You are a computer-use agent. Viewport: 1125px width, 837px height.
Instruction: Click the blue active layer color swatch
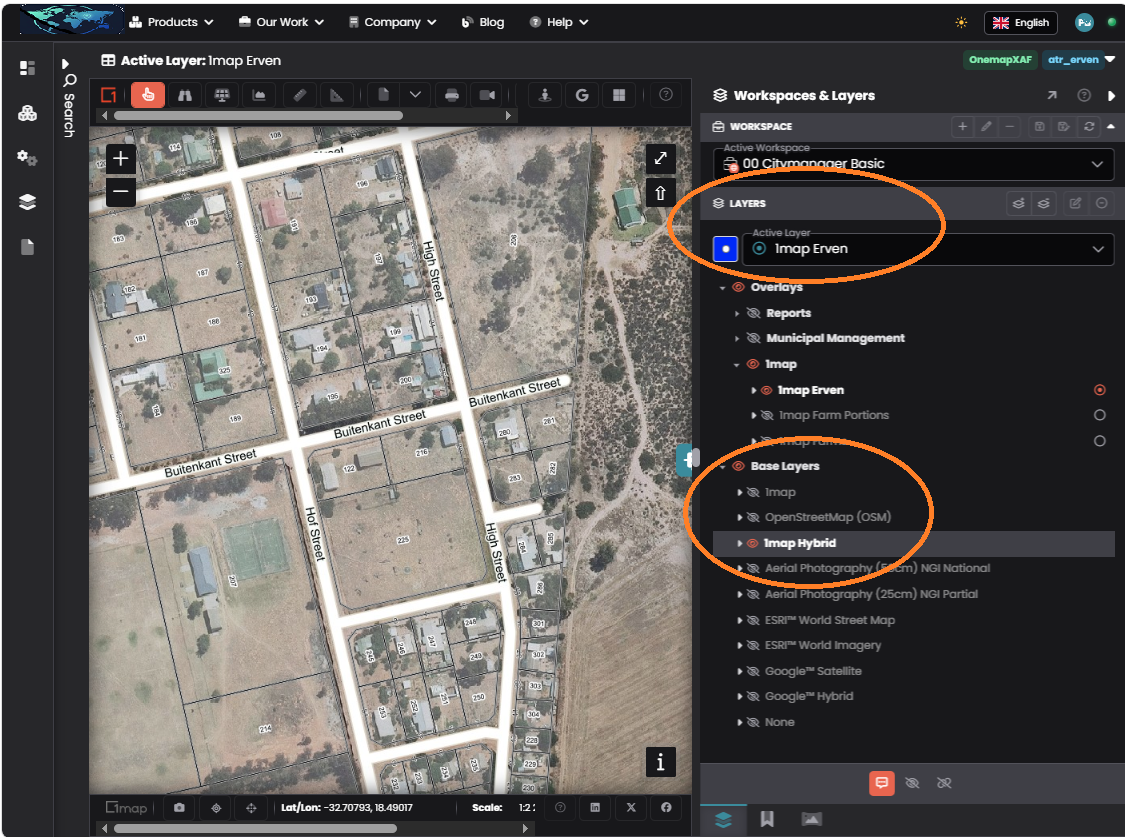point(725,250)
